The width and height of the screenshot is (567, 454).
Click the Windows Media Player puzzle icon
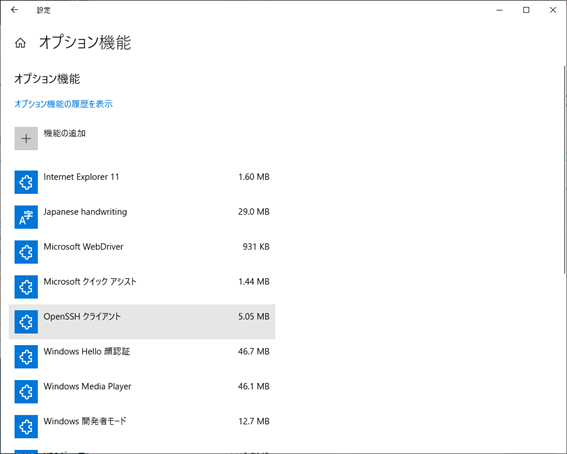point(26,391)
